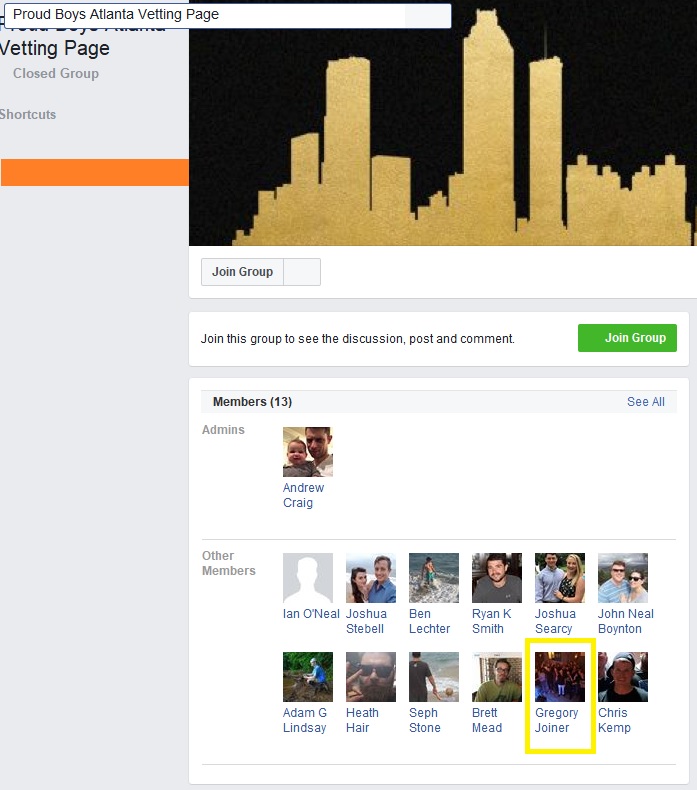Click the Chris Kemp name link
This screenshot has height=790, width=697.
[614, 720]
